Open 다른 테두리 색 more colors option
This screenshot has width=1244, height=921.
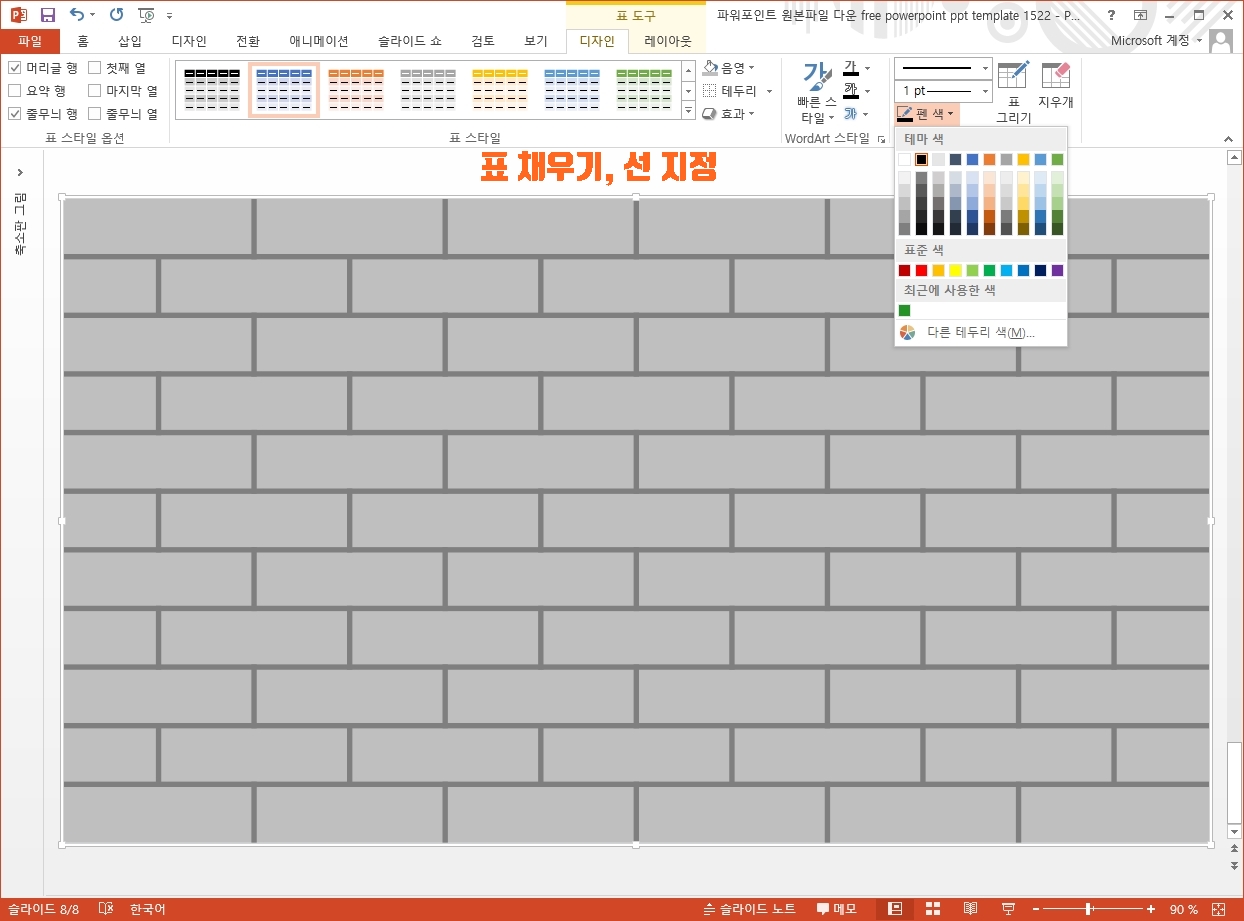coord(980,332)
